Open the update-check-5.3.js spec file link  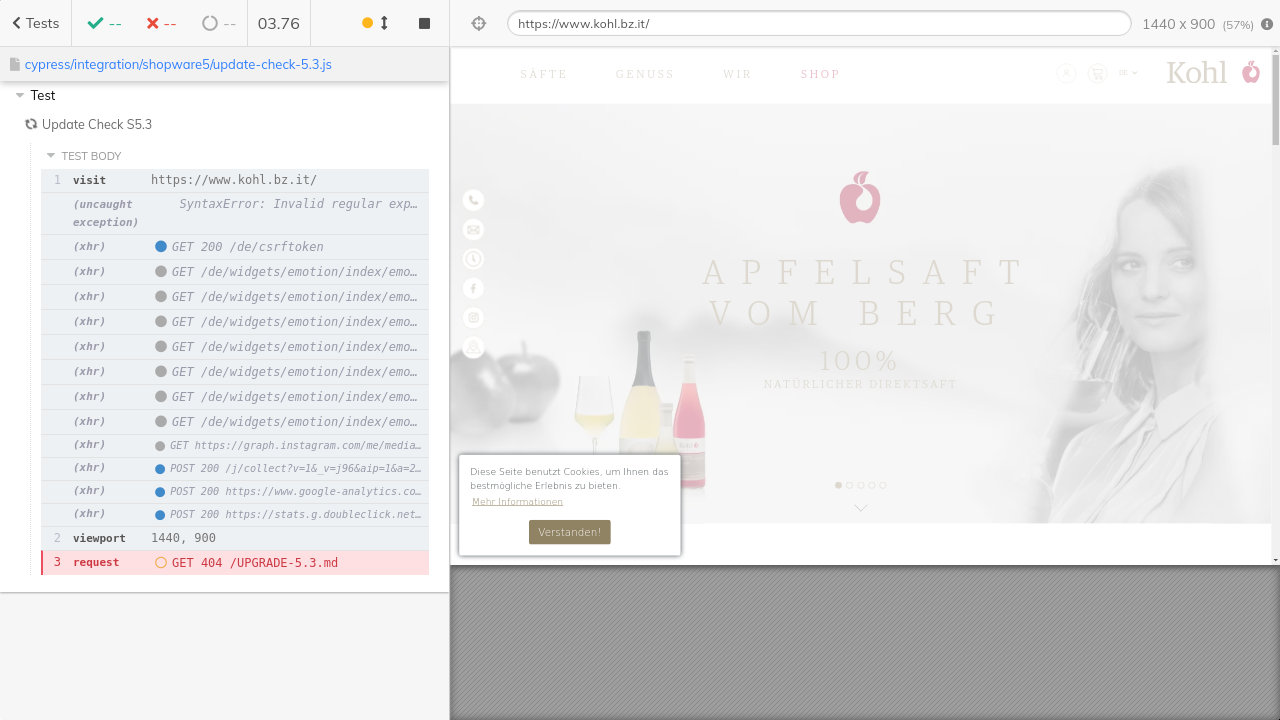(178, 64)
